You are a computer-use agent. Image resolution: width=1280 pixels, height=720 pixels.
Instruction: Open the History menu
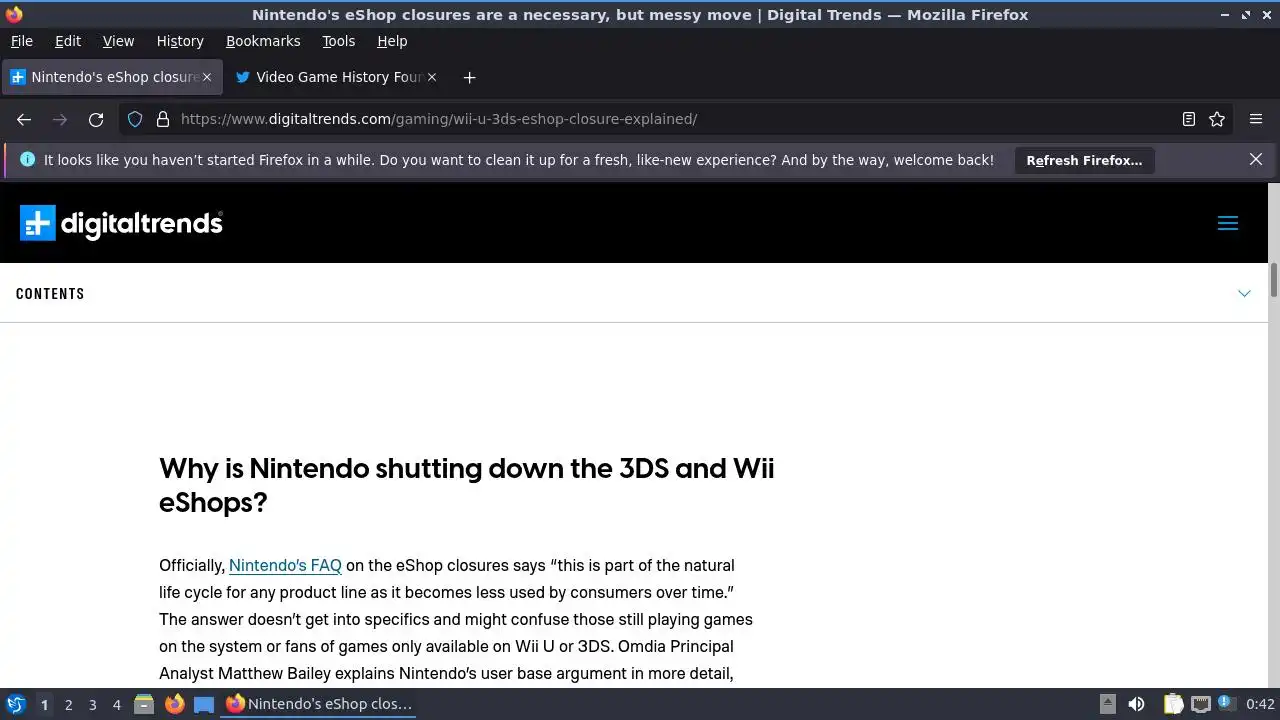(180, 41)
